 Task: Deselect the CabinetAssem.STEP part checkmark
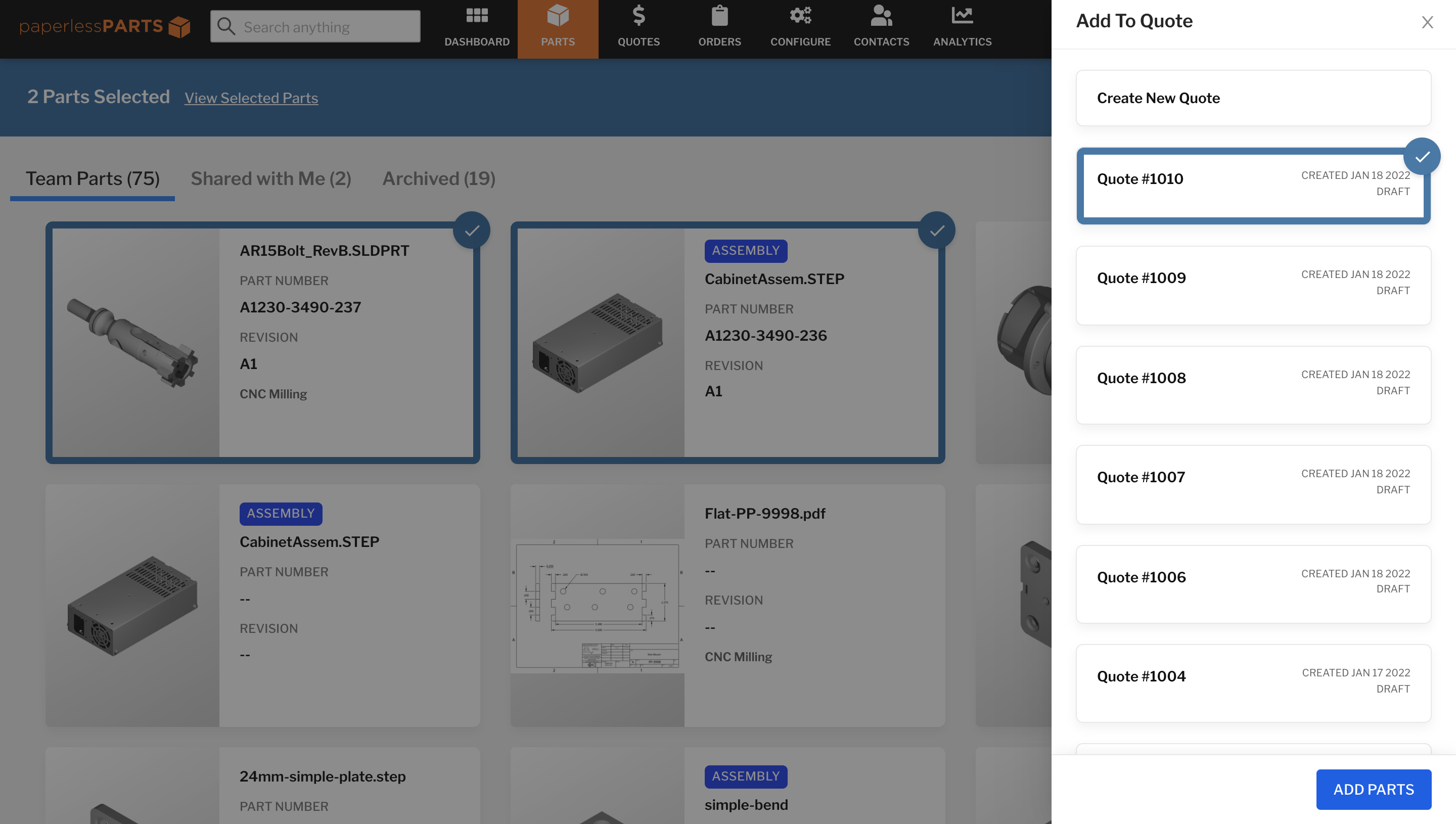click(x=937, y=230)
